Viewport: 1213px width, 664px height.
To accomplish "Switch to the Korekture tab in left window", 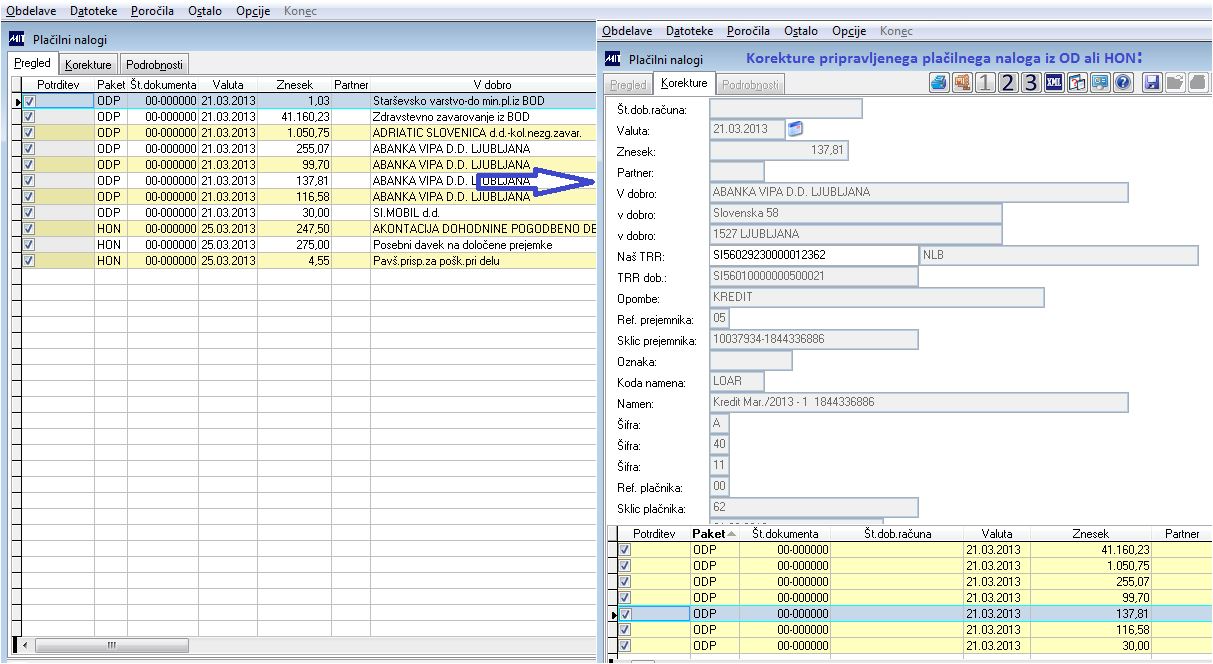I will tap(88, 64).
